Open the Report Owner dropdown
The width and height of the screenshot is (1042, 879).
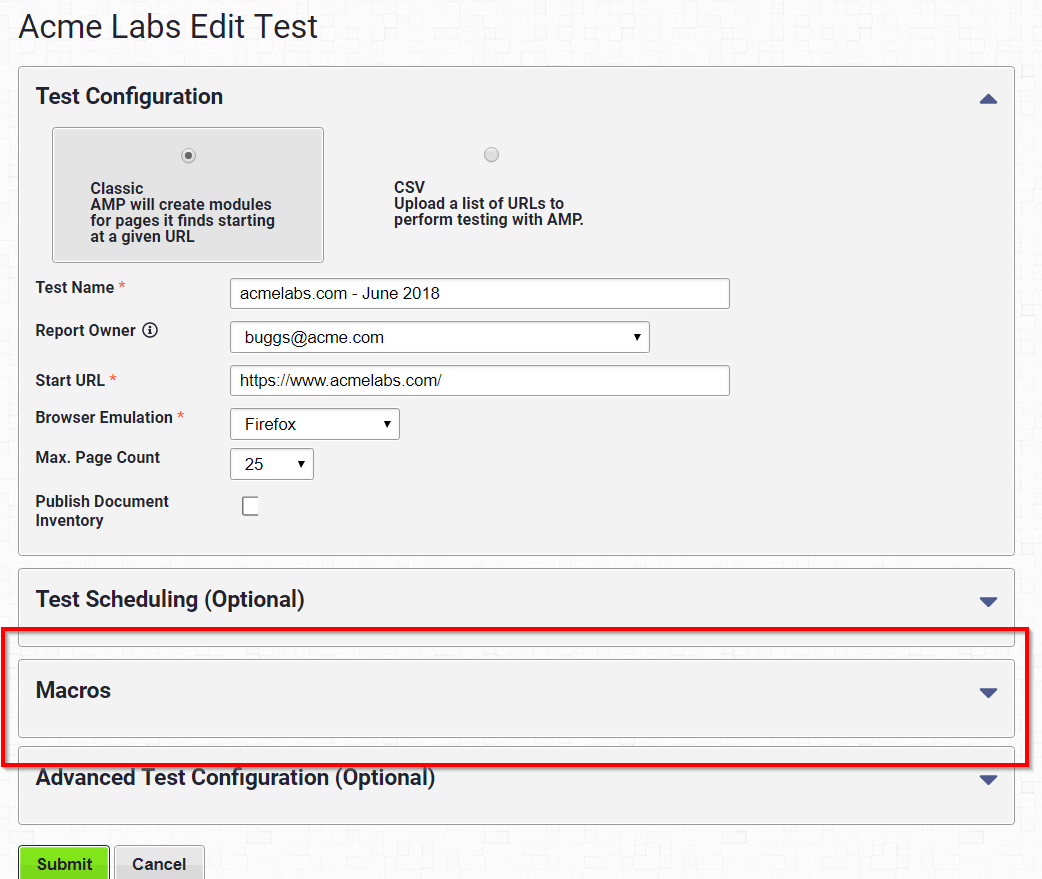point(439,337)
